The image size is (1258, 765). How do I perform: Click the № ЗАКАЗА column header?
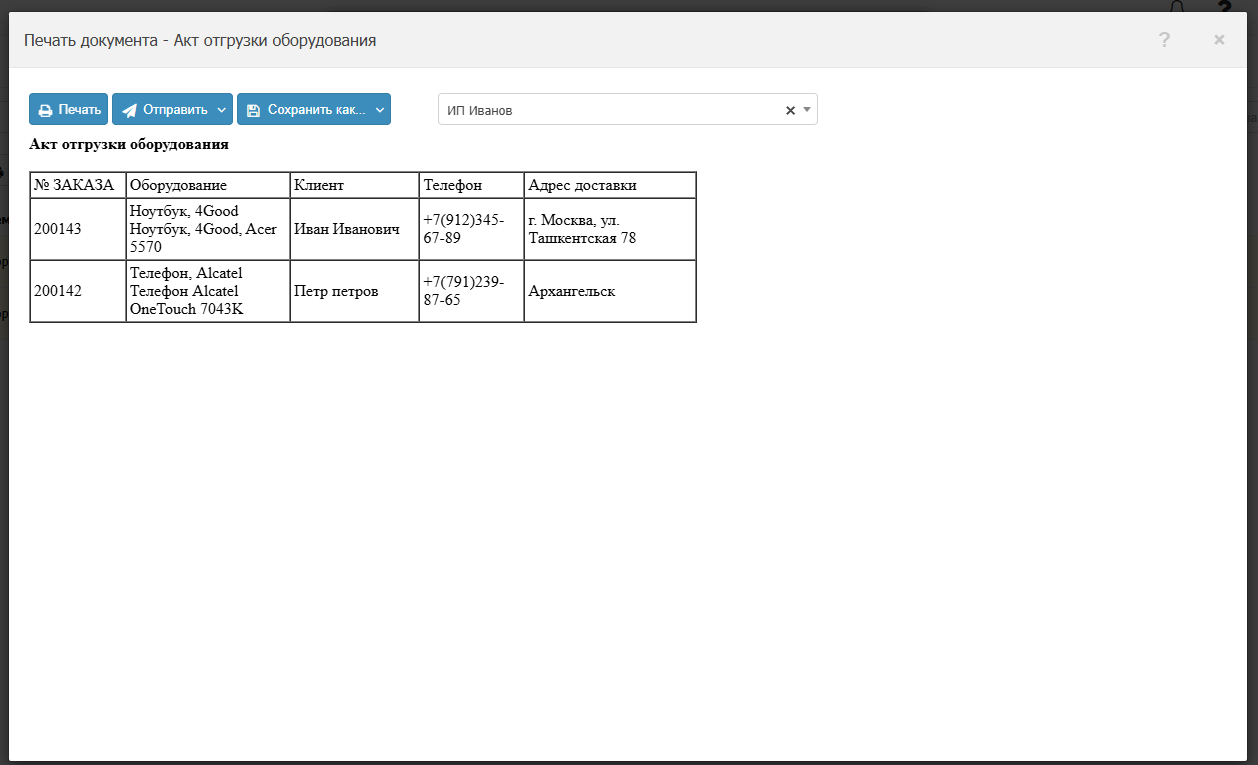coord(75,185)
